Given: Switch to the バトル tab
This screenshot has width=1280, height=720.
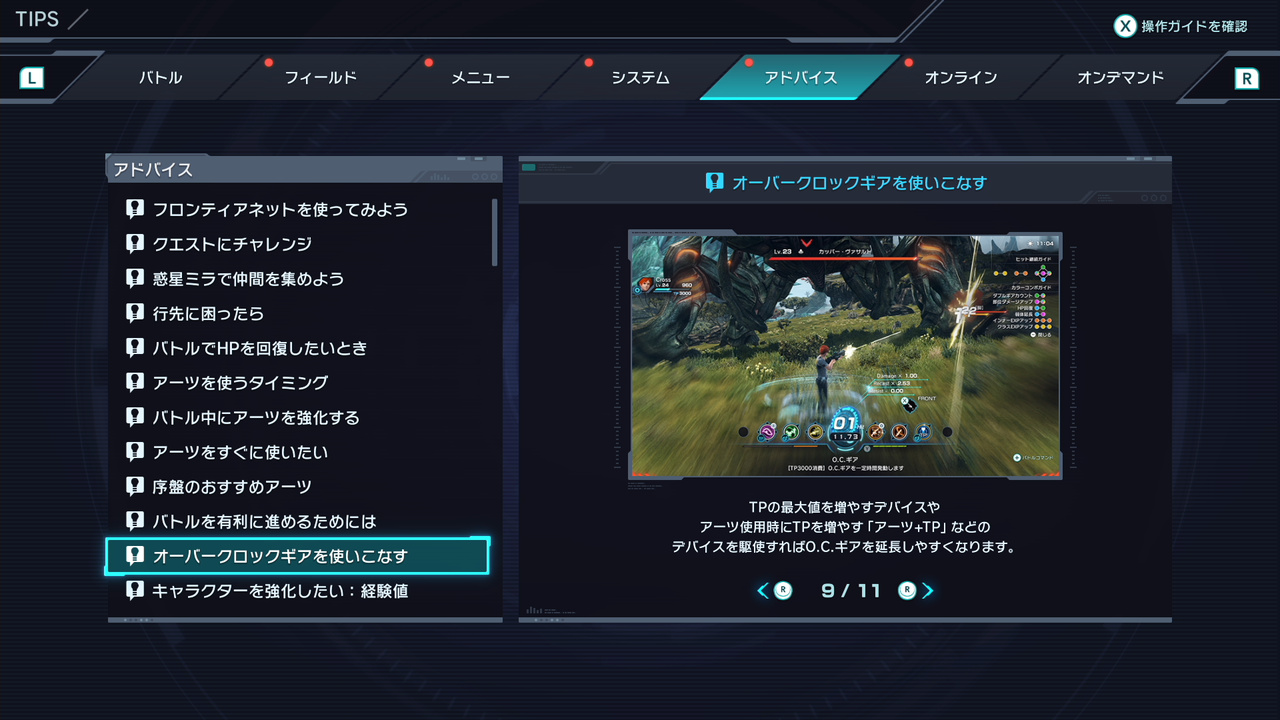Looking at the screenshot, I should (x=160, y=77).
